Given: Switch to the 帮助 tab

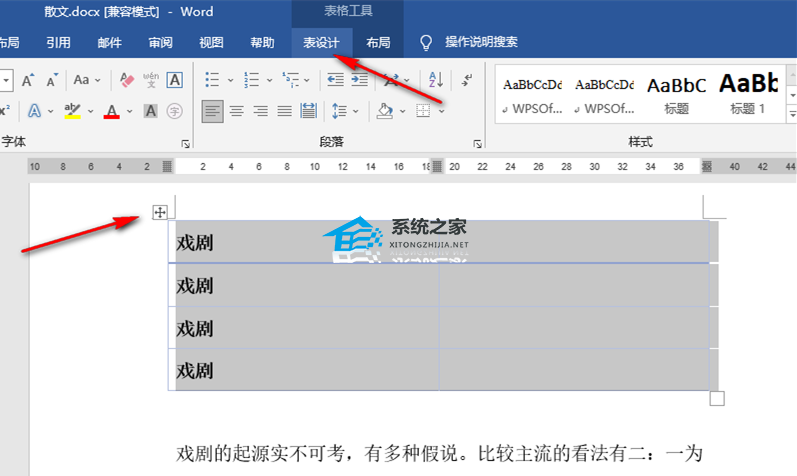Looking at the screenshot, I should 262,42.
